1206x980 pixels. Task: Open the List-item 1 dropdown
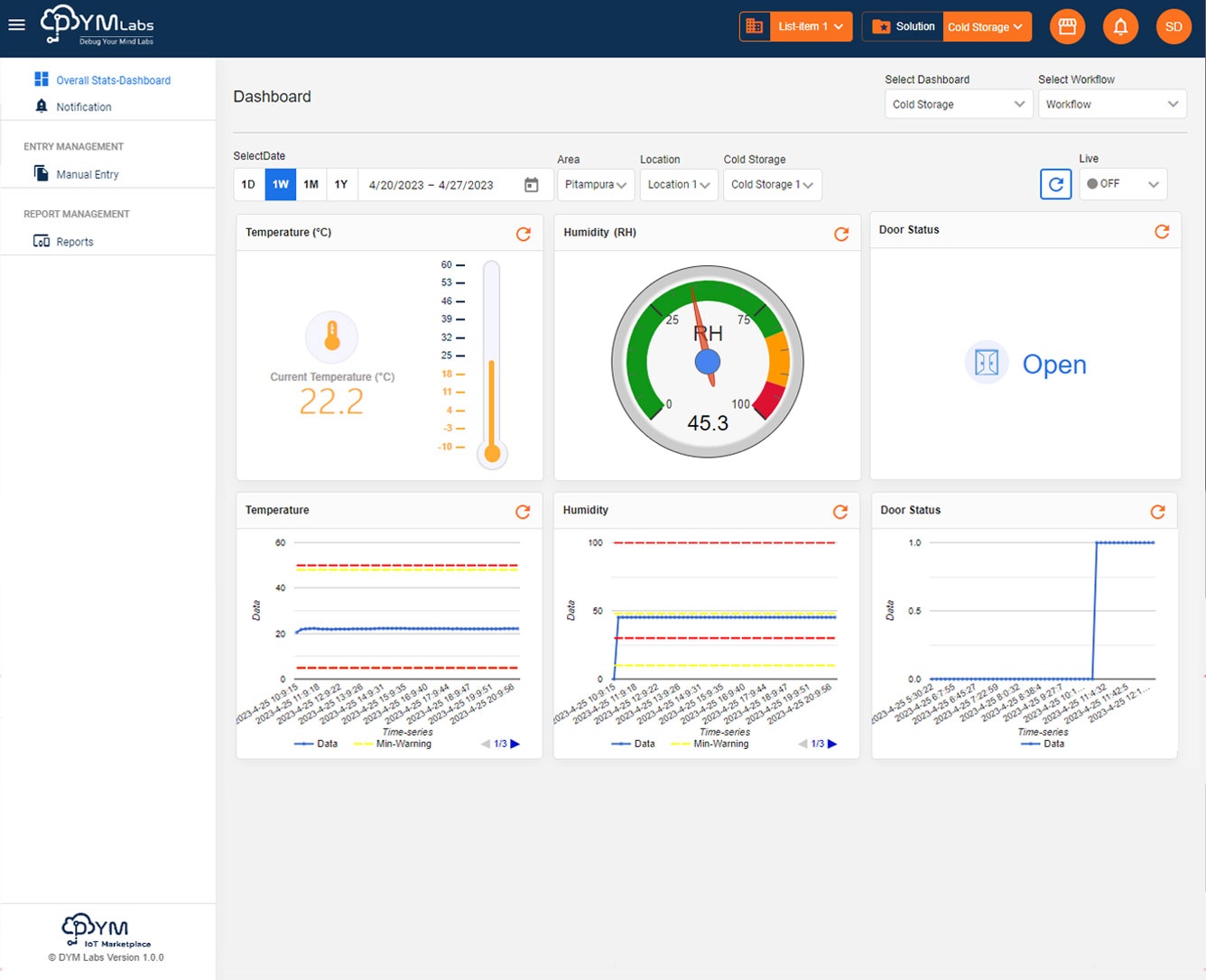click(x=811, y=26)
